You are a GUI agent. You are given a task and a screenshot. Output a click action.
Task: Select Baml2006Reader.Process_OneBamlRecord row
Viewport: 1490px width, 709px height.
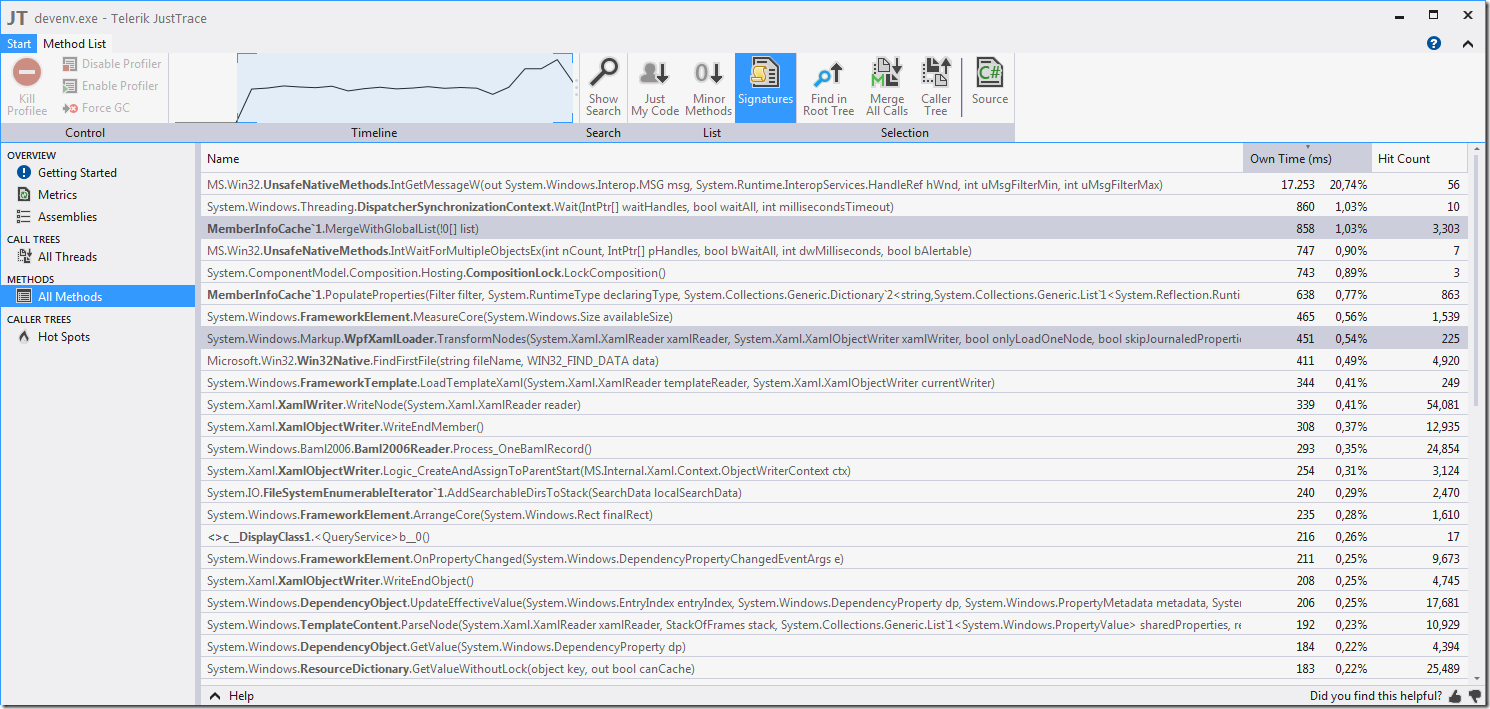pos(835,449)
